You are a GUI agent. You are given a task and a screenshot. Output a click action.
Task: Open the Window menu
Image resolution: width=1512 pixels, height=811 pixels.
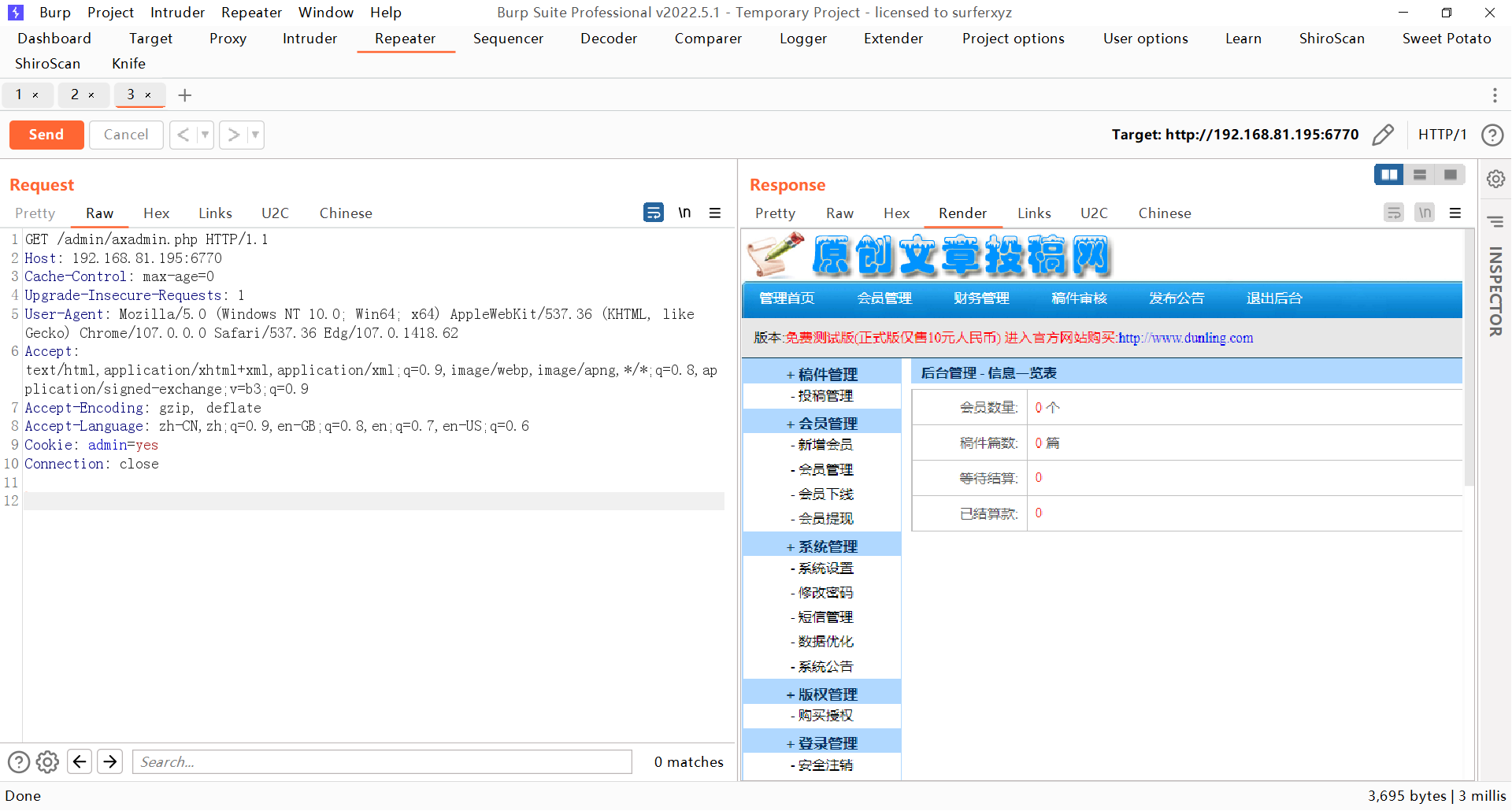tap(326, 13)
